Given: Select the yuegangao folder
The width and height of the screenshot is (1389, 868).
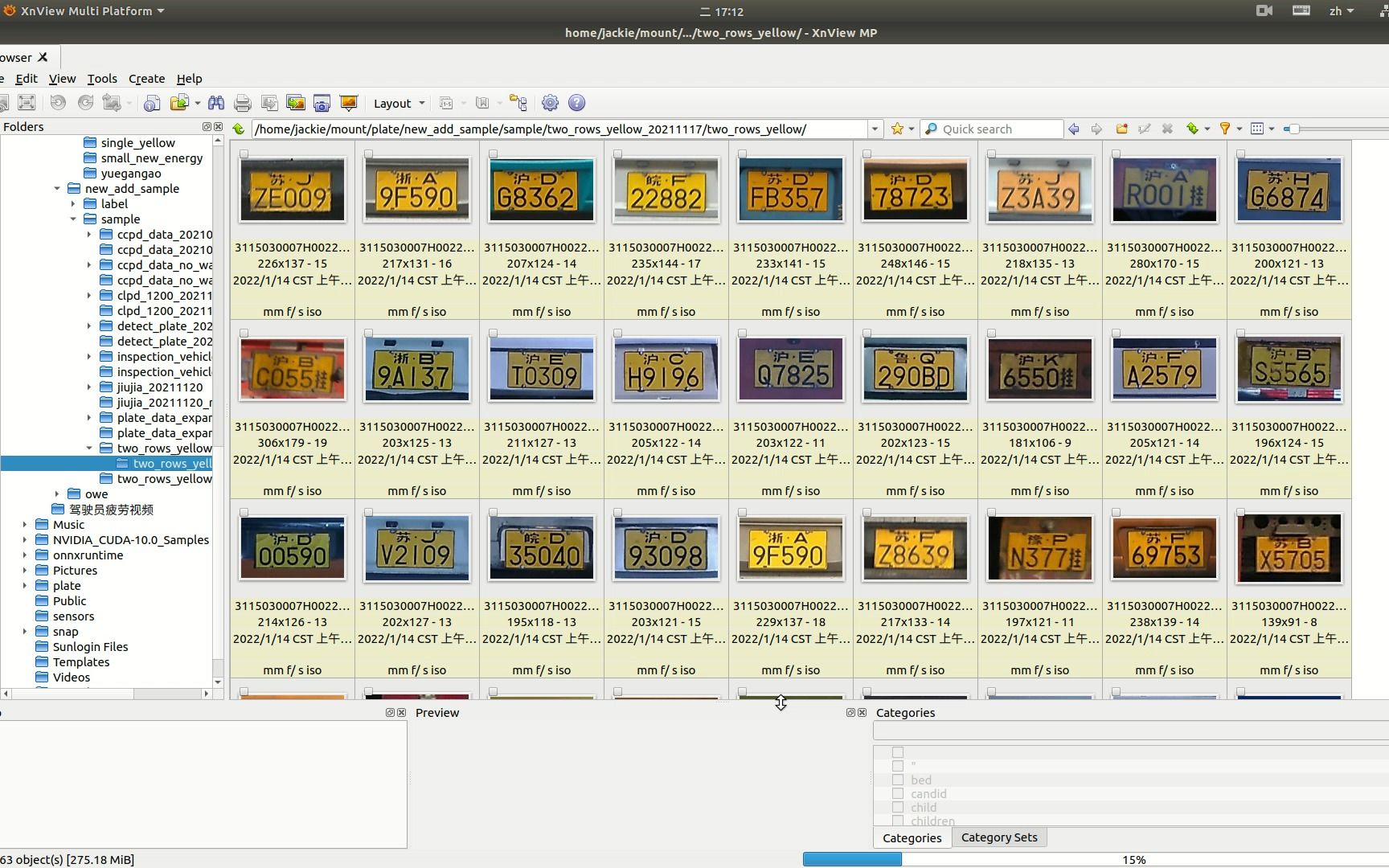Looking at the screenshot, I should tap(130, 174).
